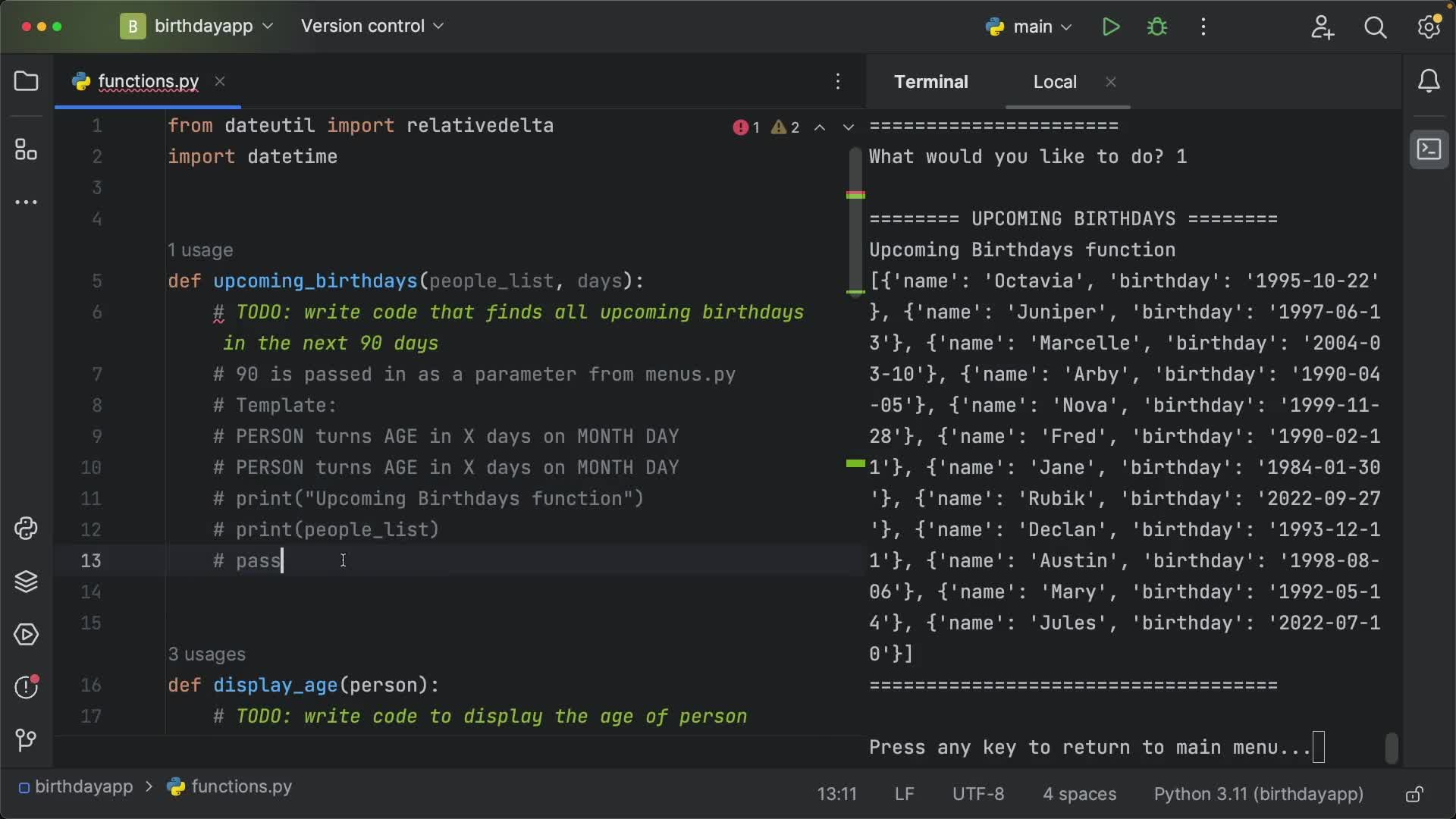This screenshot has width=1456, height=819.
Task: Open Python Packages layers icon
Action: pos(27,582)
